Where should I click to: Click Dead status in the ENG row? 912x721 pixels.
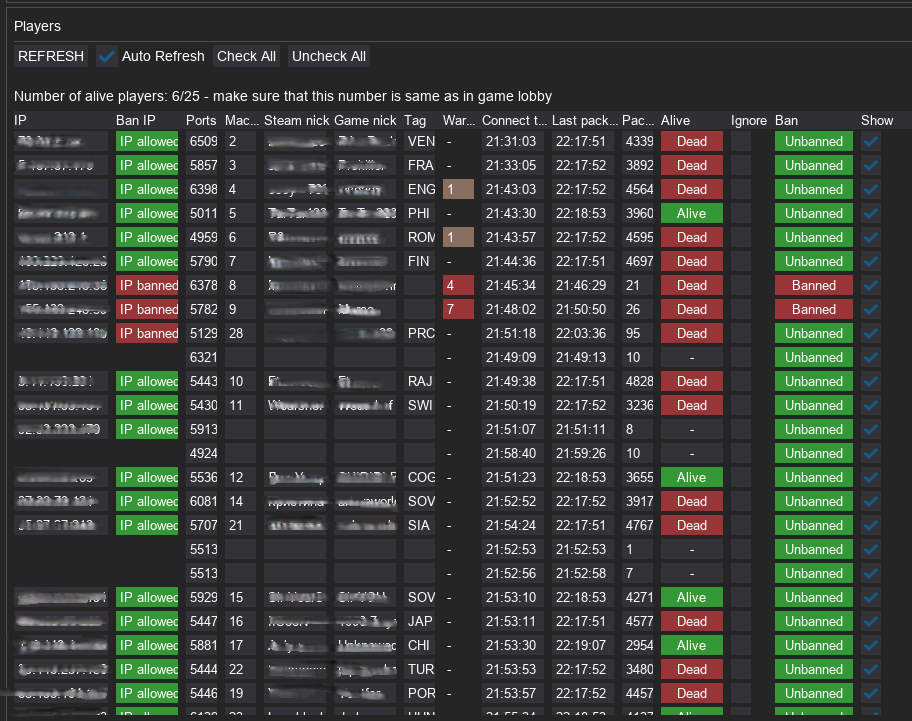691,189
